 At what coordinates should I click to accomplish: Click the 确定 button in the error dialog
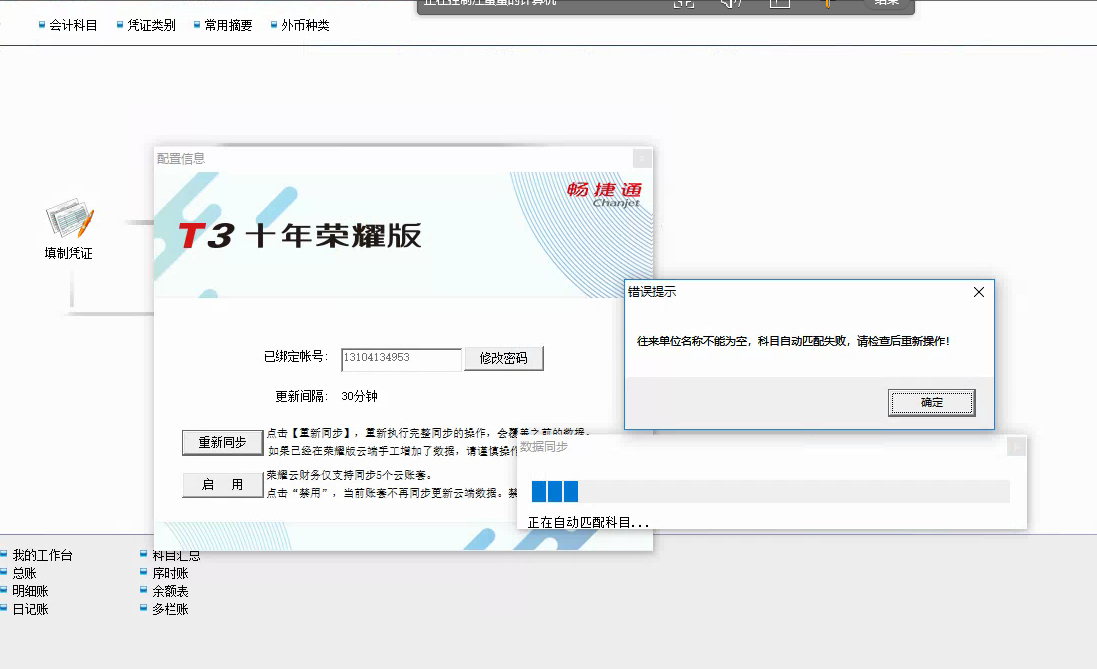coord(931,402)
